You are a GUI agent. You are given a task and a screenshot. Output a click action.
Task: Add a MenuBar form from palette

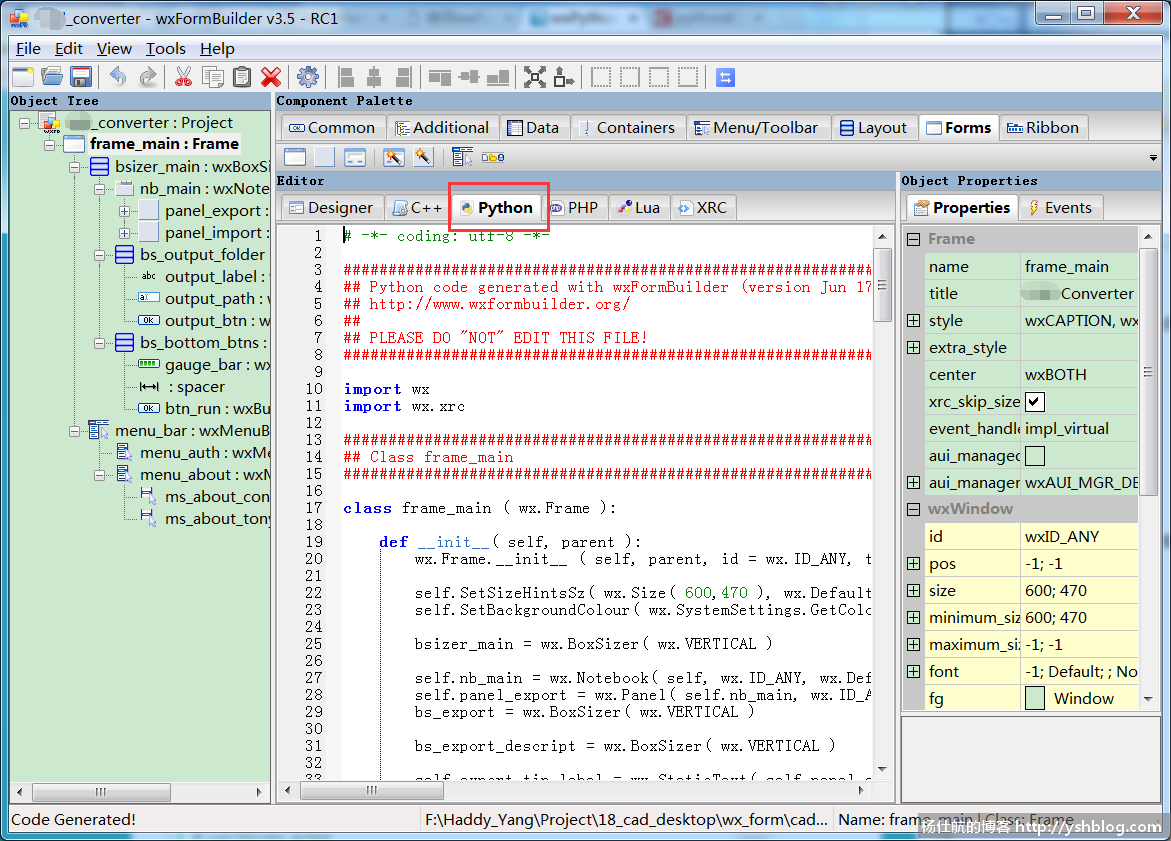click(x=462, y=157)
